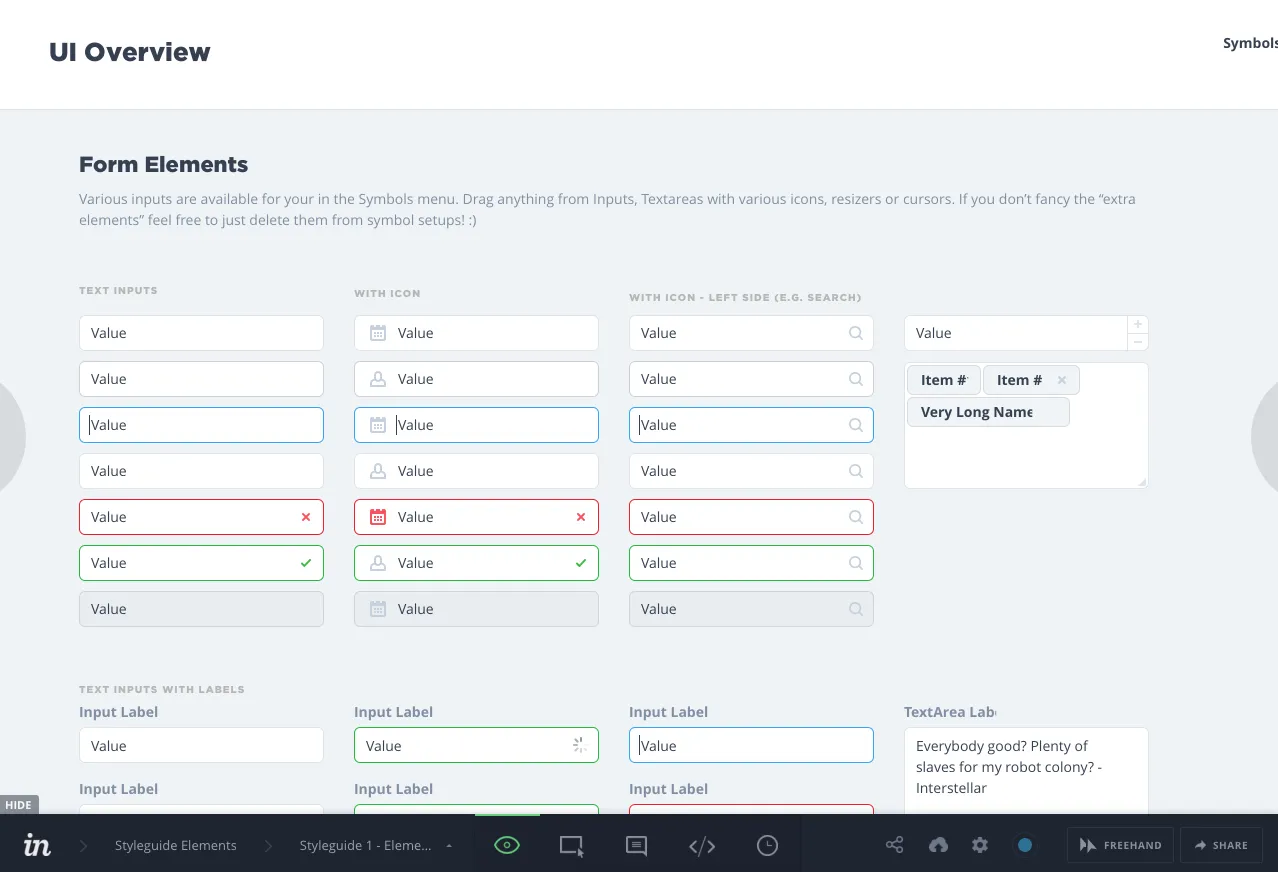Click the InVision logo in the toolbar

(x=36, y=845)
